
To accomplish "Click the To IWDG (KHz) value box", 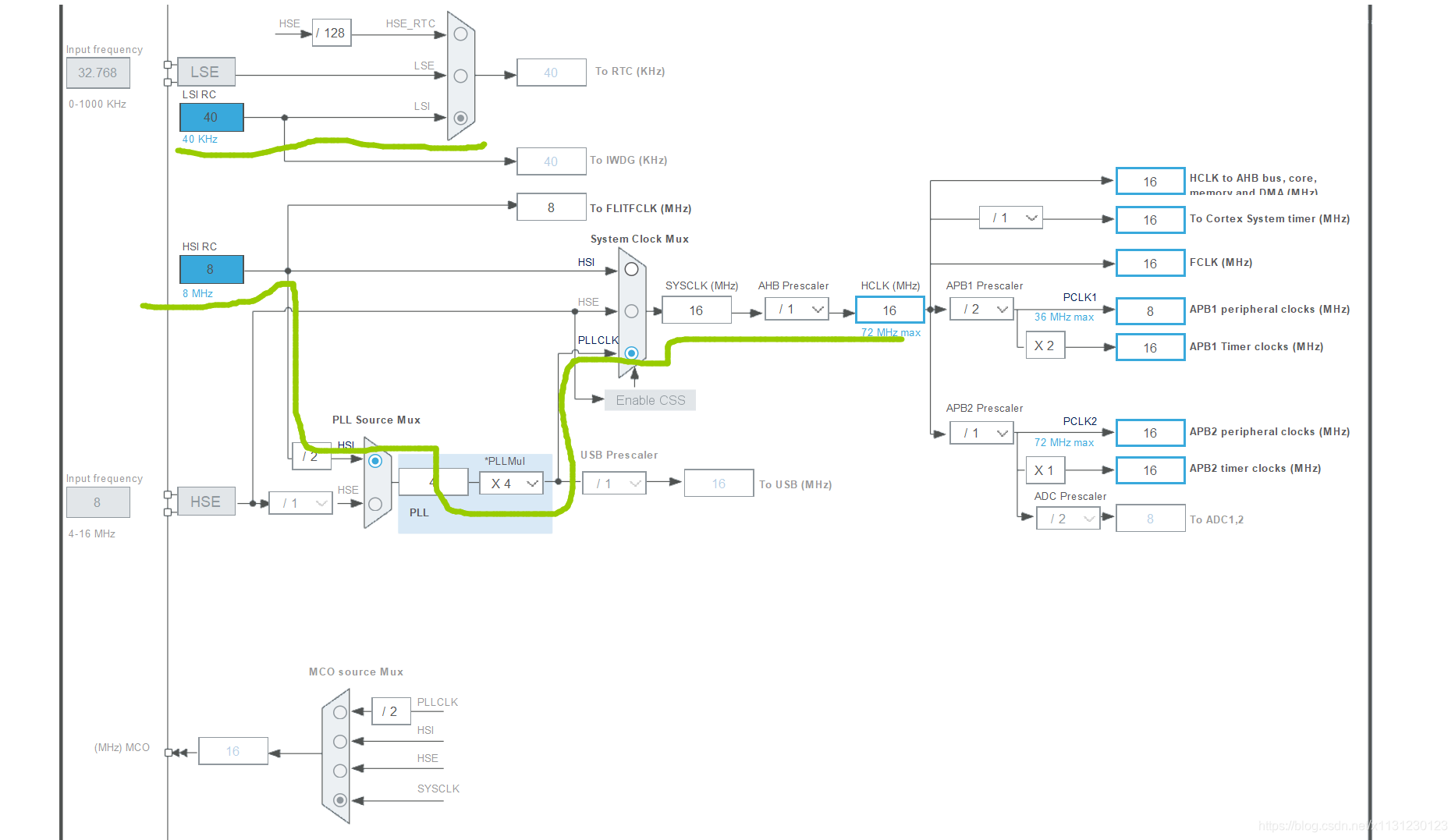I will (x=552, y=161).
